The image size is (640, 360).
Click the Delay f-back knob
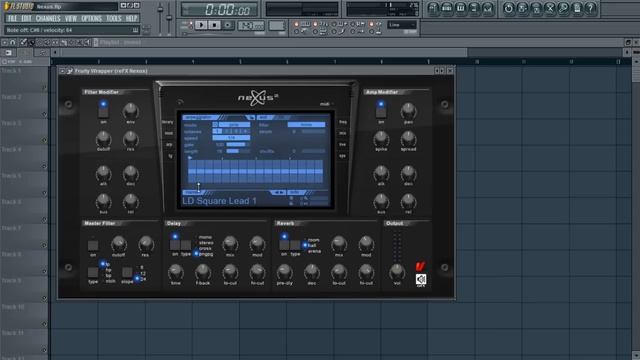202,272
